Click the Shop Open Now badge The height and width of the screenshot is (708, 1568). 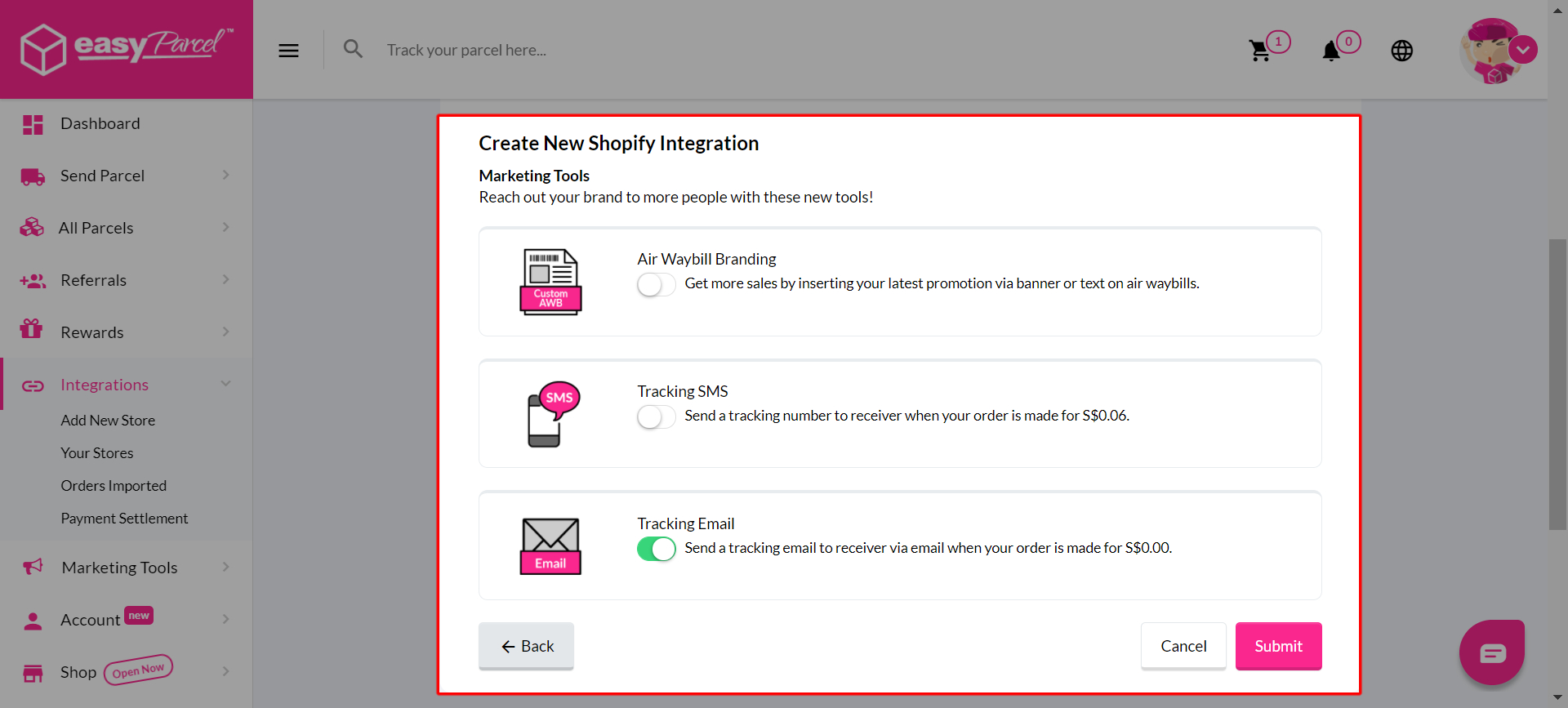tap(138, 670)
